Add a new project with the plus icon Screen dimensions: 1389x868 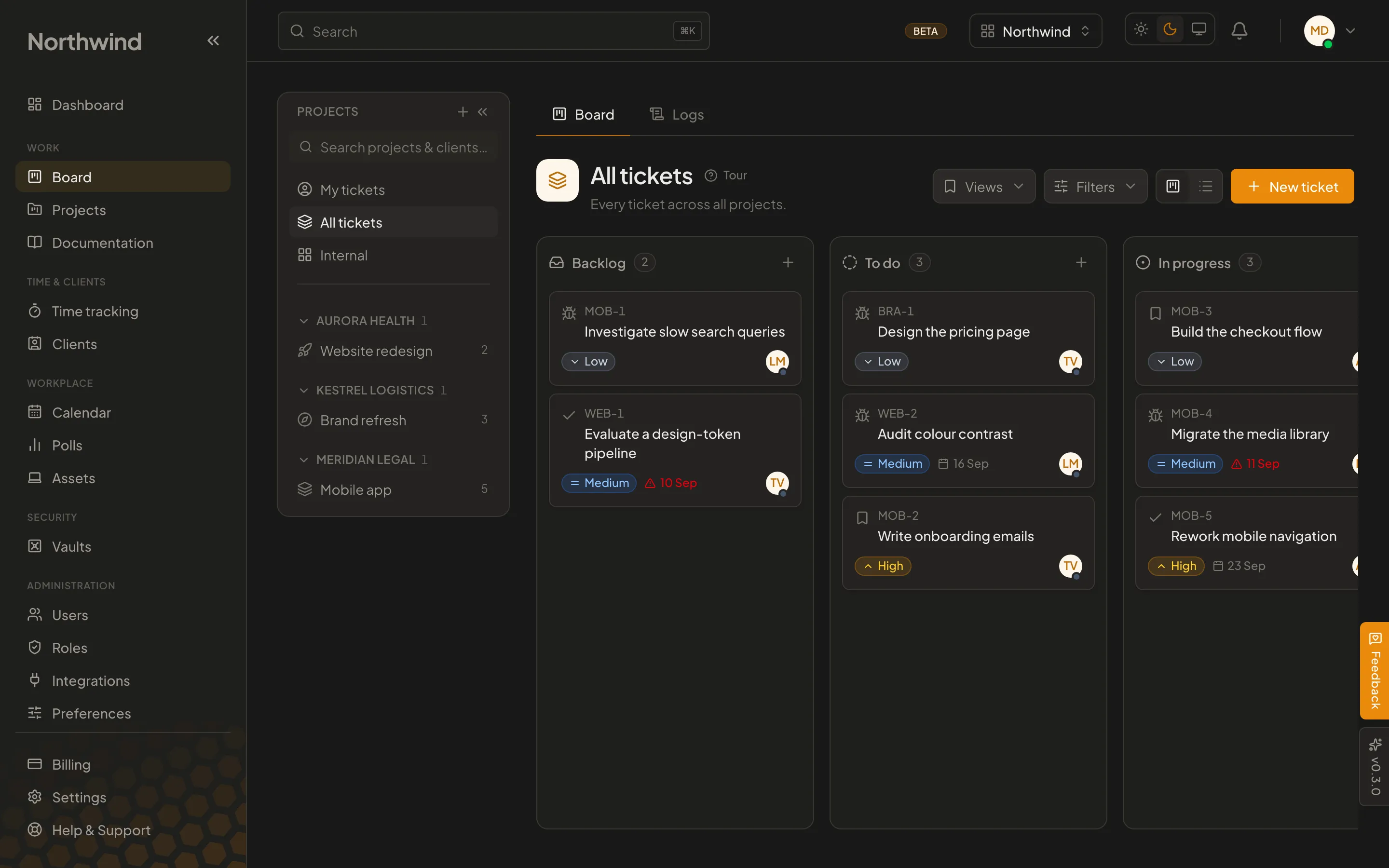click(x=463, y=112)
